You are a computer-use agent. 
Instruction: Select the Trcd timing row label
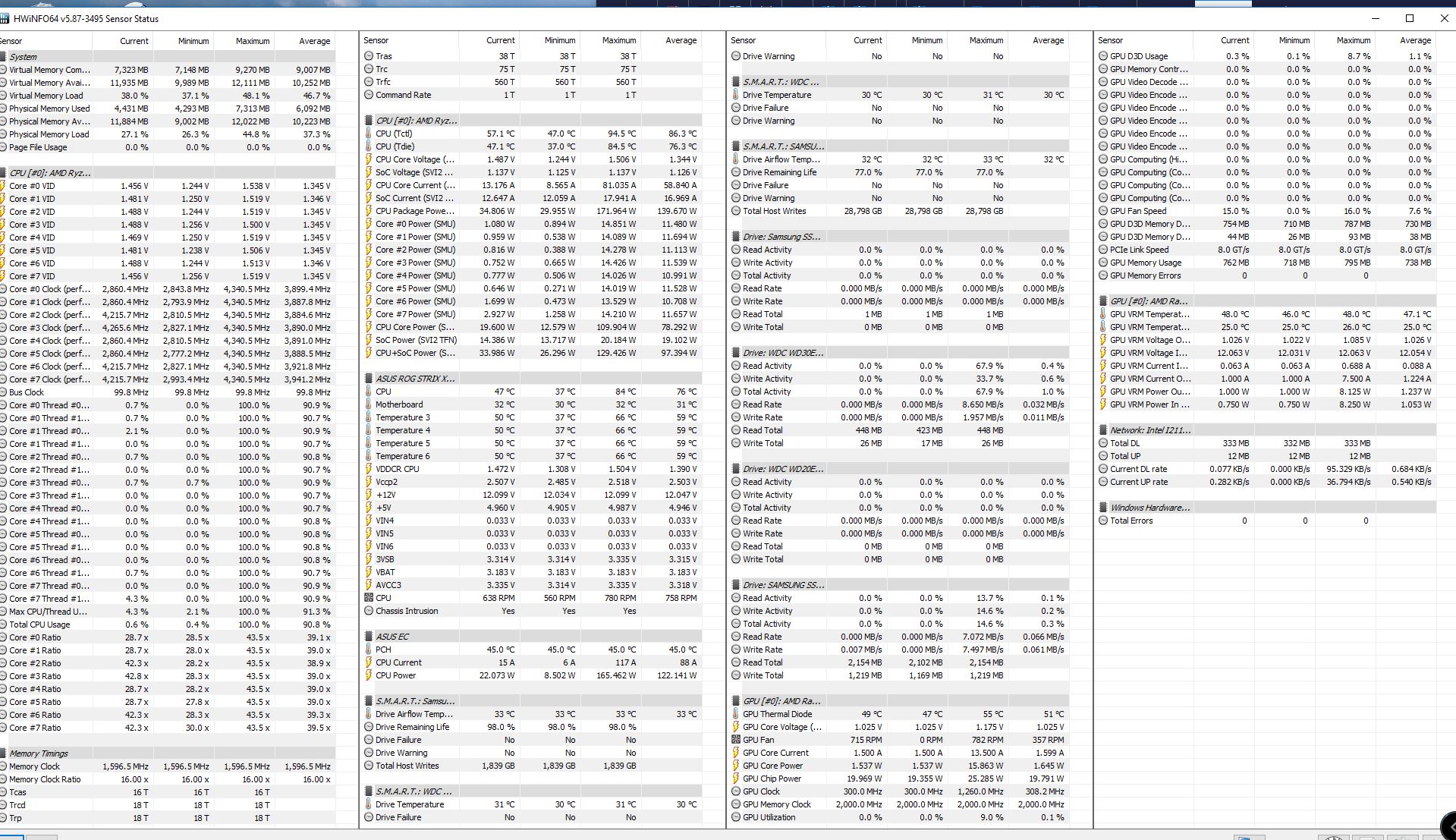17,805
